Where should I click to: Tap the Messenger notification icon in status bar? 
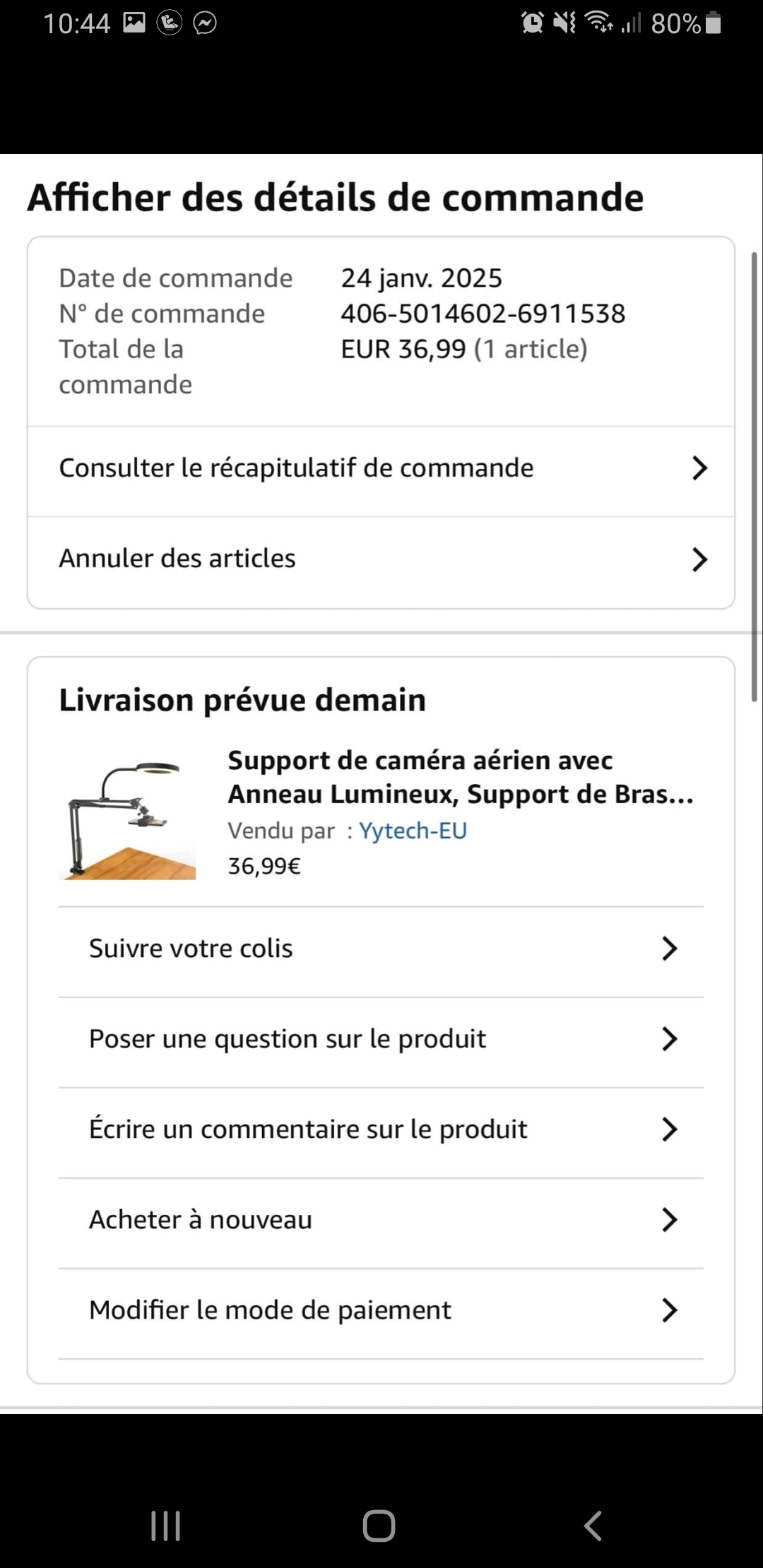pyautogui.click(x=205, y=24)
